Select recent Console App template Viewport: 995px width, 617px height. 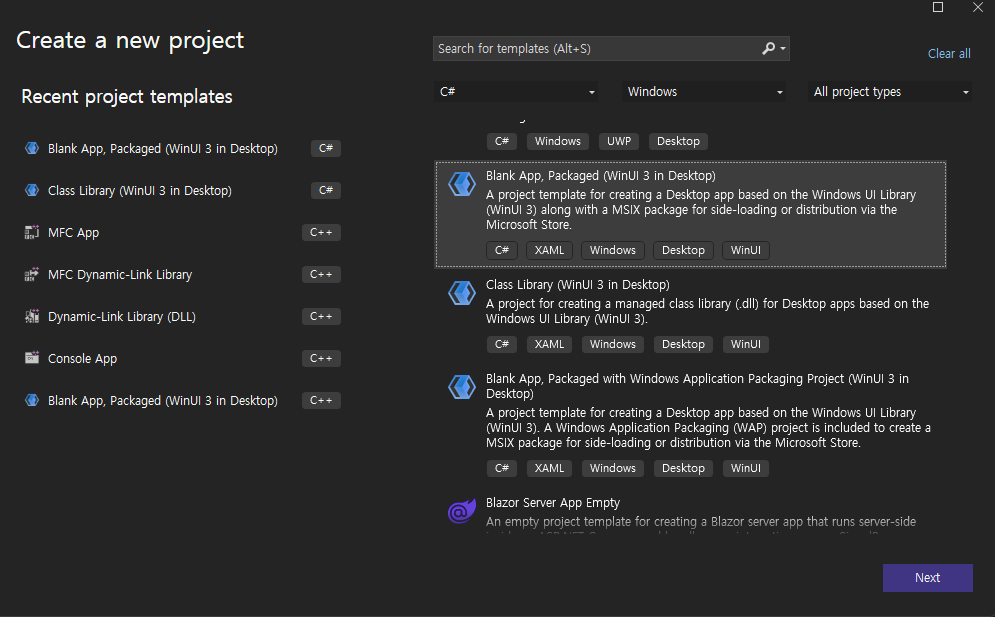181,358
